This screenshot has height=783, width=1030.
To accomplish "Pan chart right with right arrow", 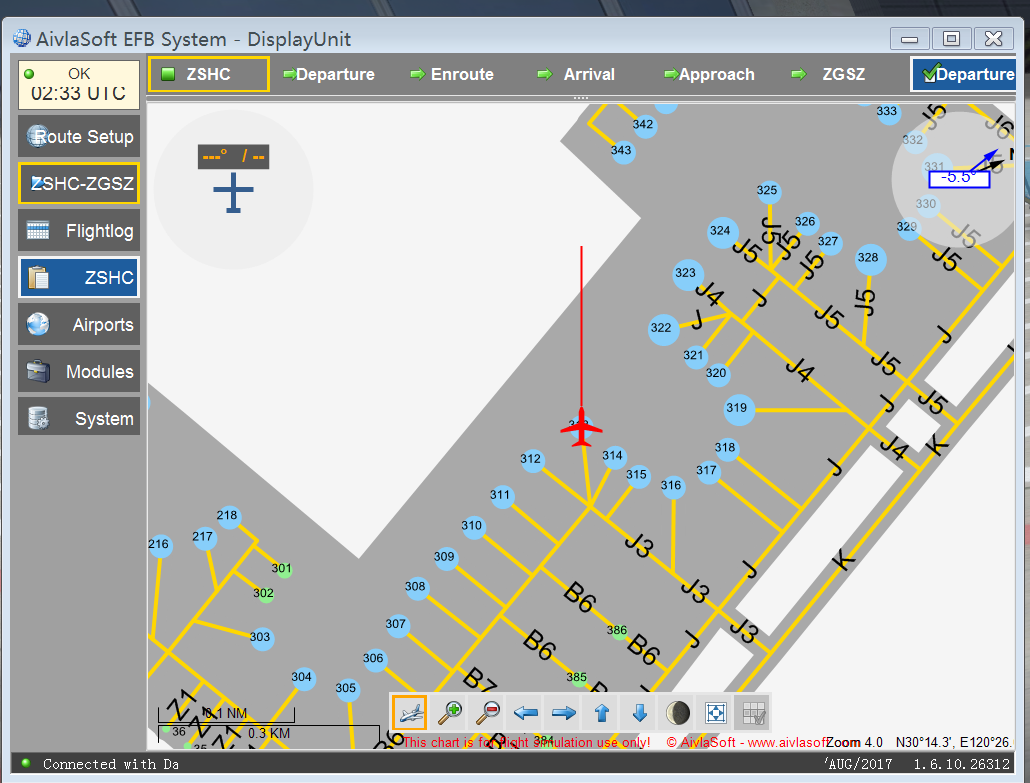I will [x=564, y=713].
